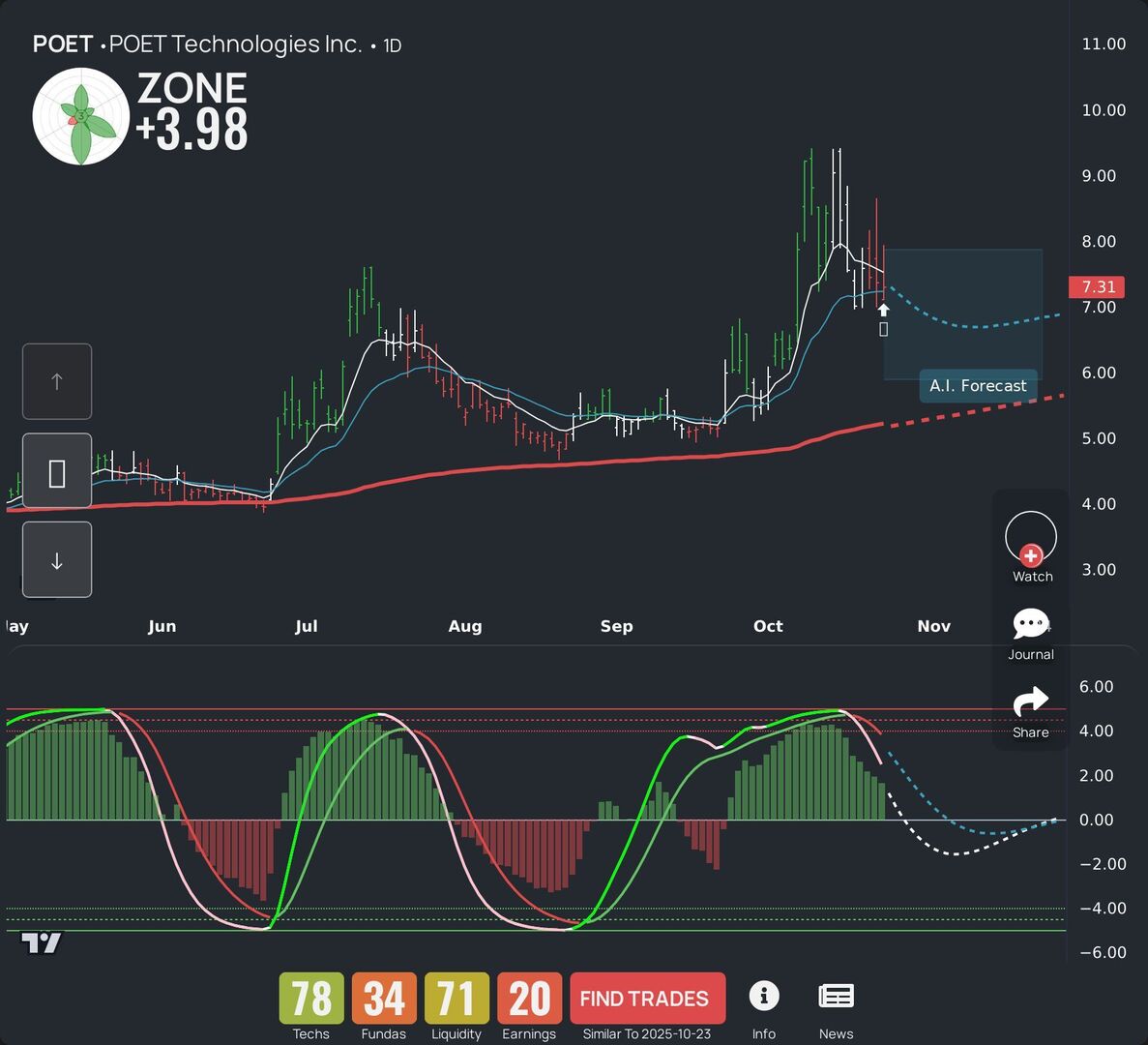Click the 0.00 oscillator axis label
Image resolution: width=1148 pixels, height=1045 pixels.
click(1096, 821)
